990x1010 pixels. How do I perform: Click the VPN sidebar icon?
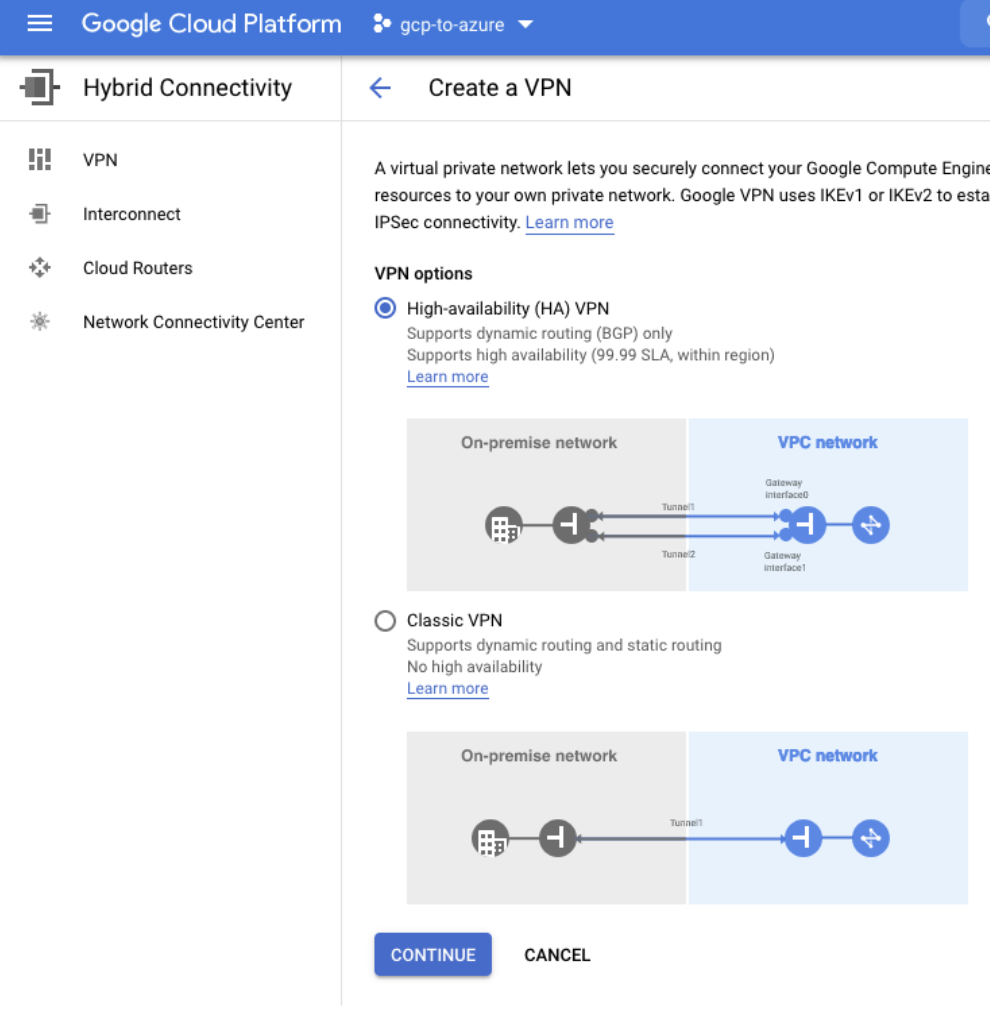click(40, 160)
